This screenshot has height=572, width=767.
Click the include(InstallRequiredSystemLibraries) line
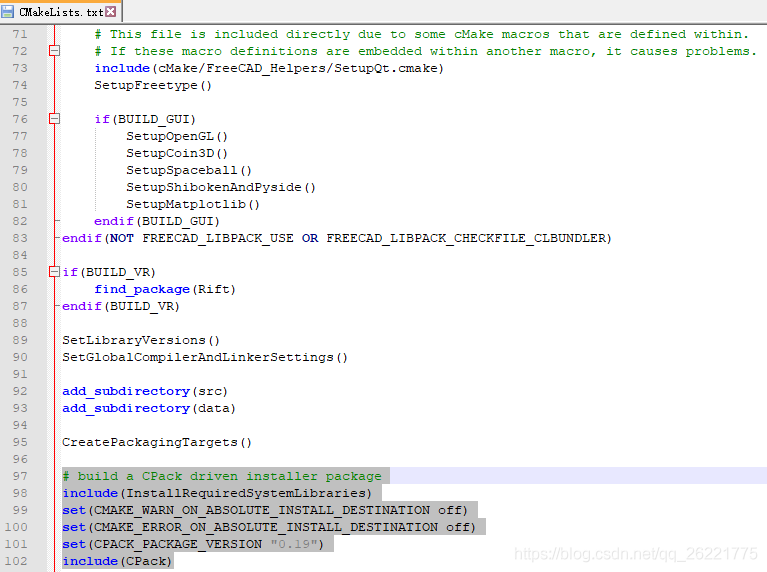(x=217, y=493)
